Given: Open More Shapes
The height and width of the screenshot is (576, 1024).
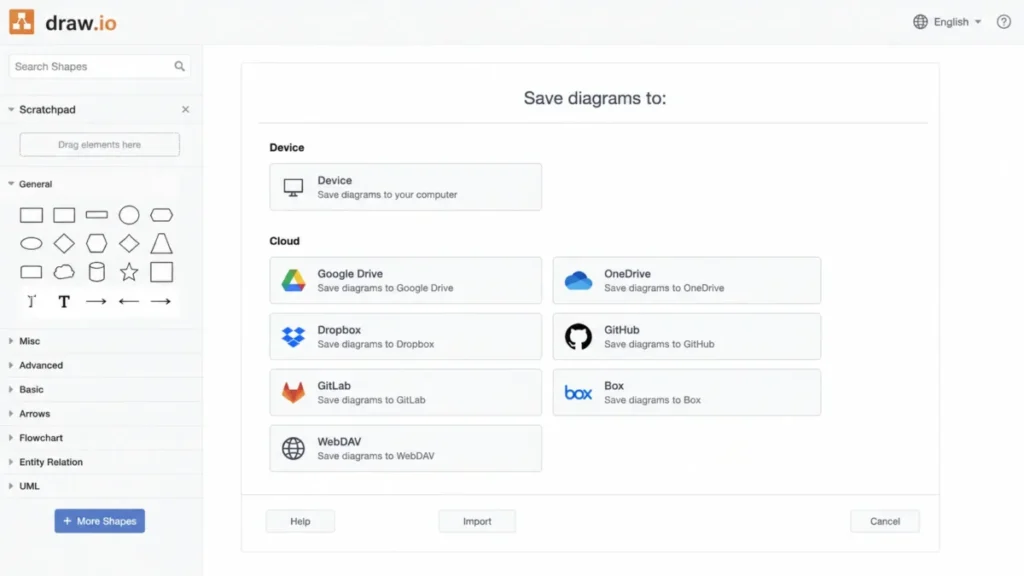Looking at the screenshot, I should point(100,521).
